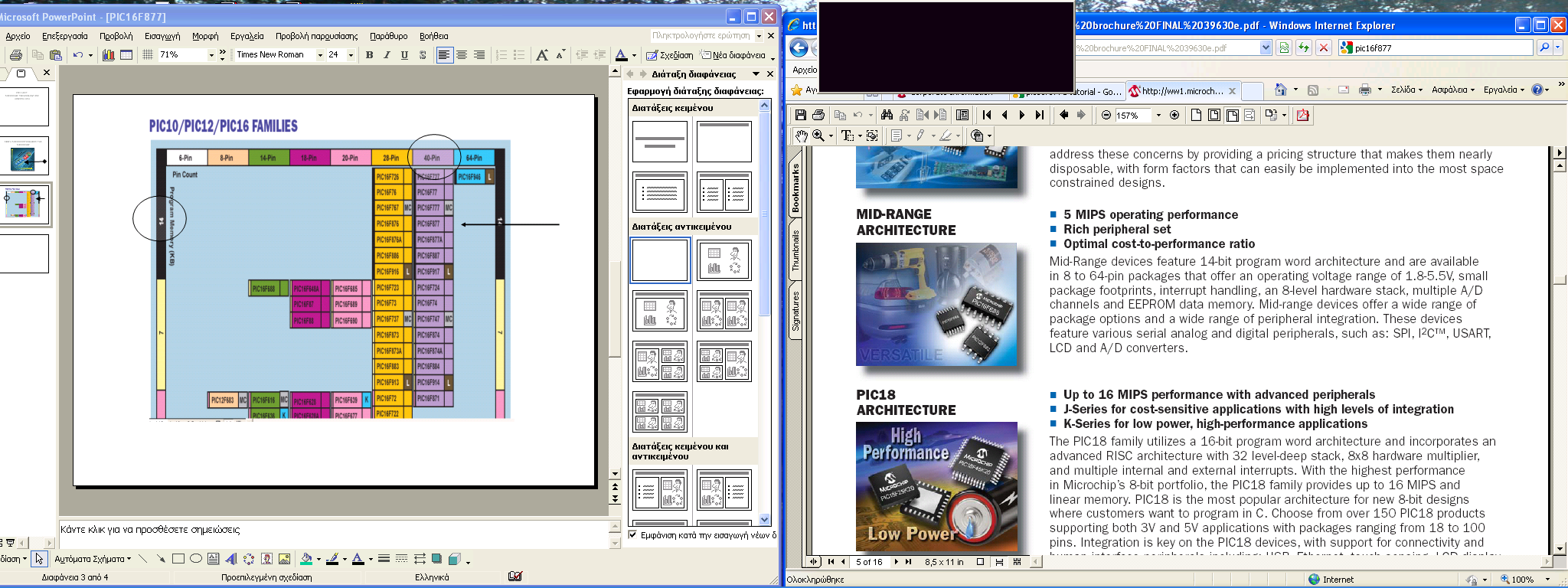This screenshot has height=588, width=1568.
Task: Open the font color dropdown arrow in Formatting toolbar
Action: coord(634,55)
